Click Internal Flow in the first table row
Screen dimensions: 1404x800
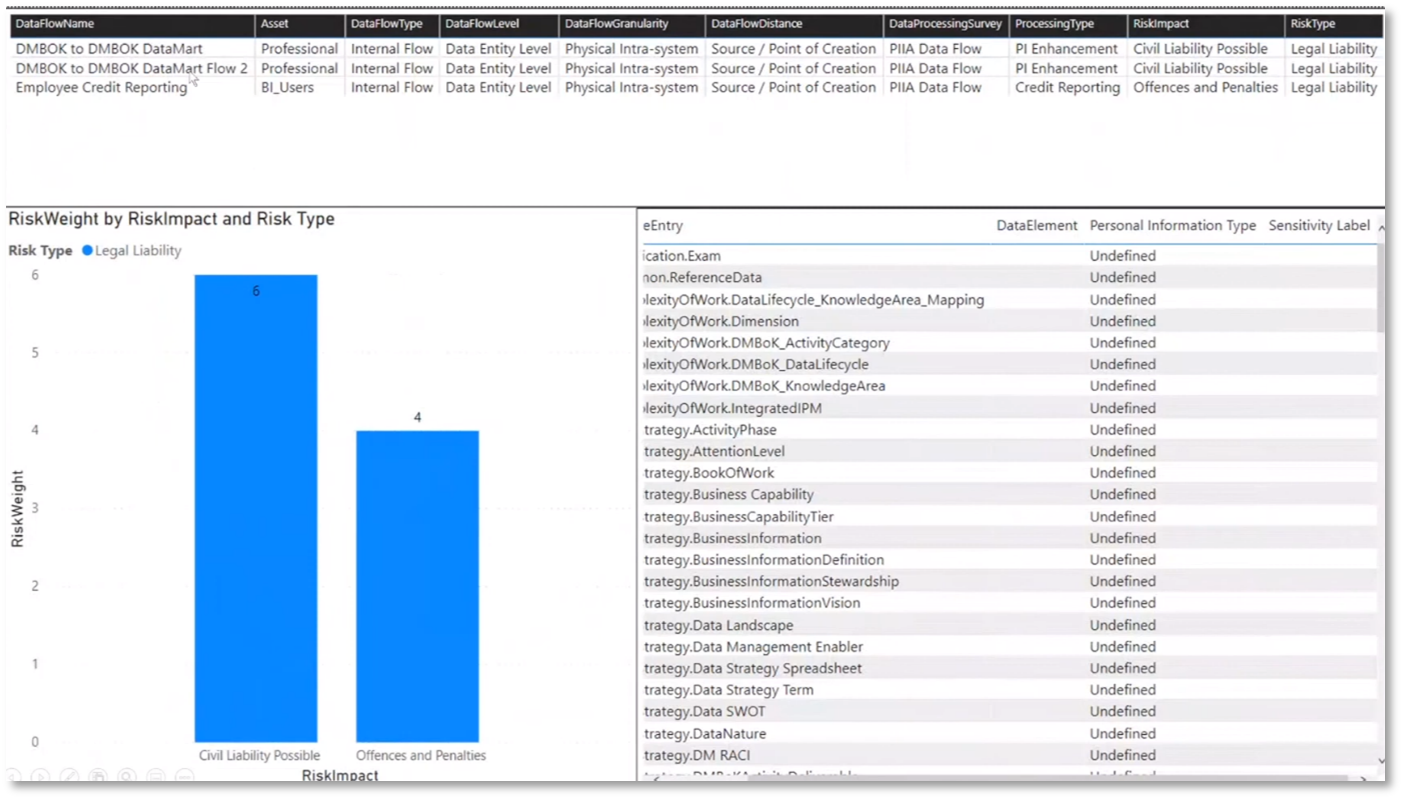(x=392, y=48)
